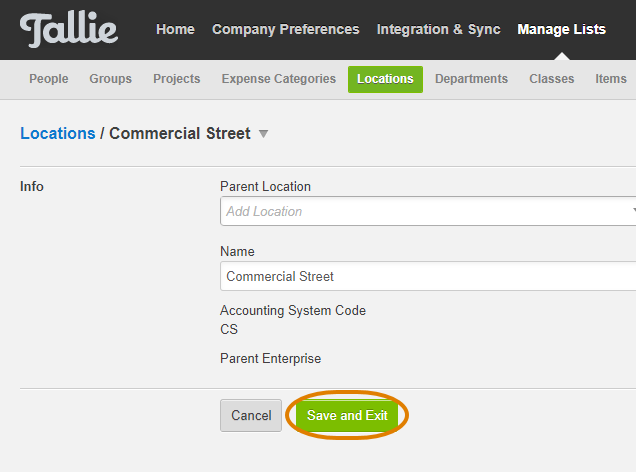Select Manage Lists in top navigation
The image size is (636, 472).
tap(561, 29)
